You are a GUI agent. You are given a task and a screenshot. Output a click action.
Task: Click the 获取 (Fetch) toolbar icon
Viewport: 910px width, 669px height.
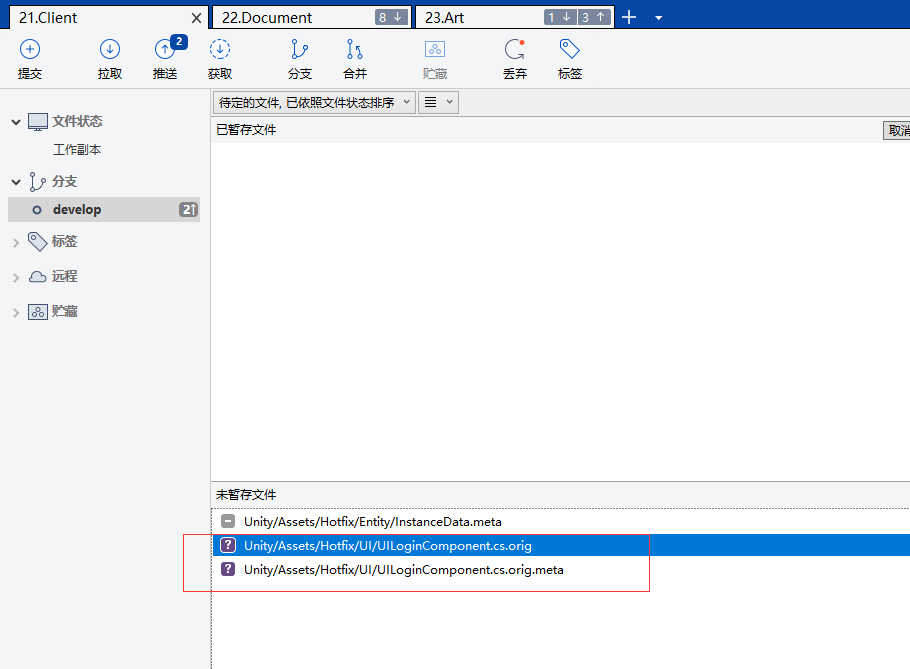tap(220, 50)
